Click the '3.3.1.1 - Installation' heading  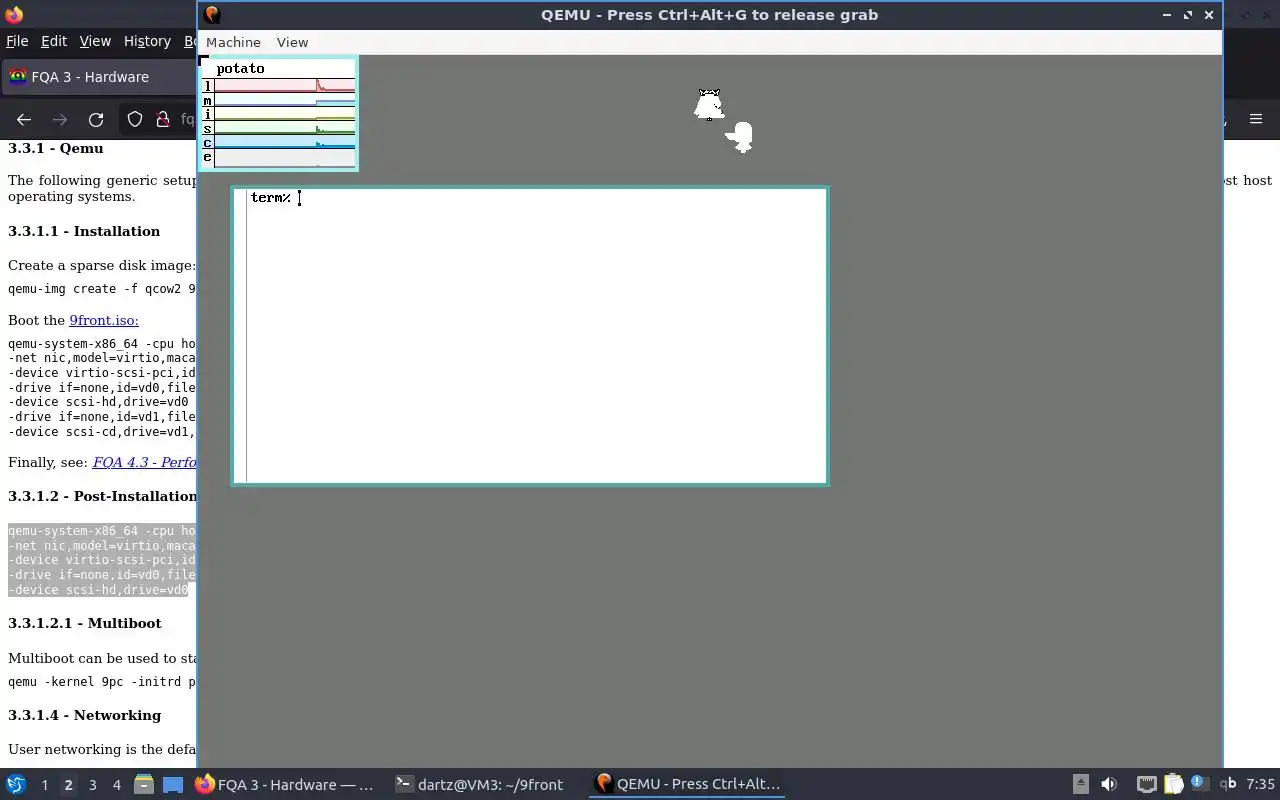(x=84, y=231)
